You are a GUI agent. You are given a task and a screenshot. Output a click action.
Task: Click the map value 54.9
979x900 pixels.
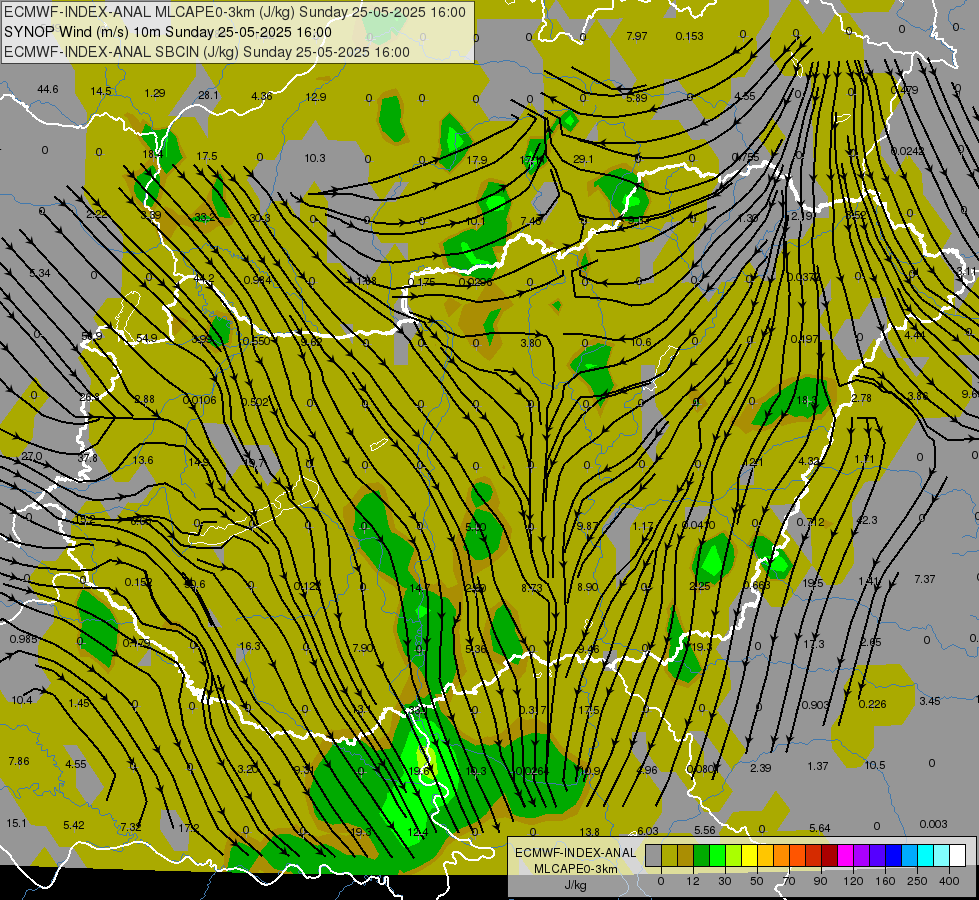[147, 339]
